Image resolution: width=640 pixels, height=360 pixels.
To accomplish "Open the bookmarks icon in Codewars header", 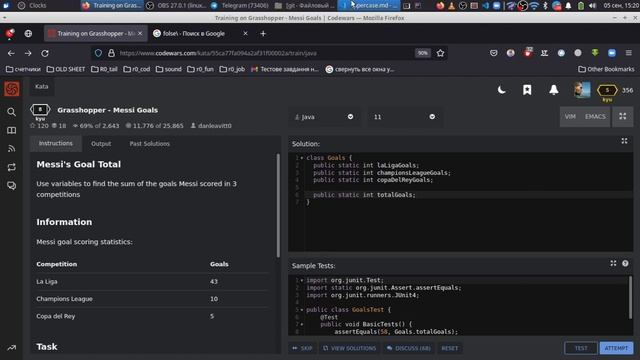I will 527,90.
